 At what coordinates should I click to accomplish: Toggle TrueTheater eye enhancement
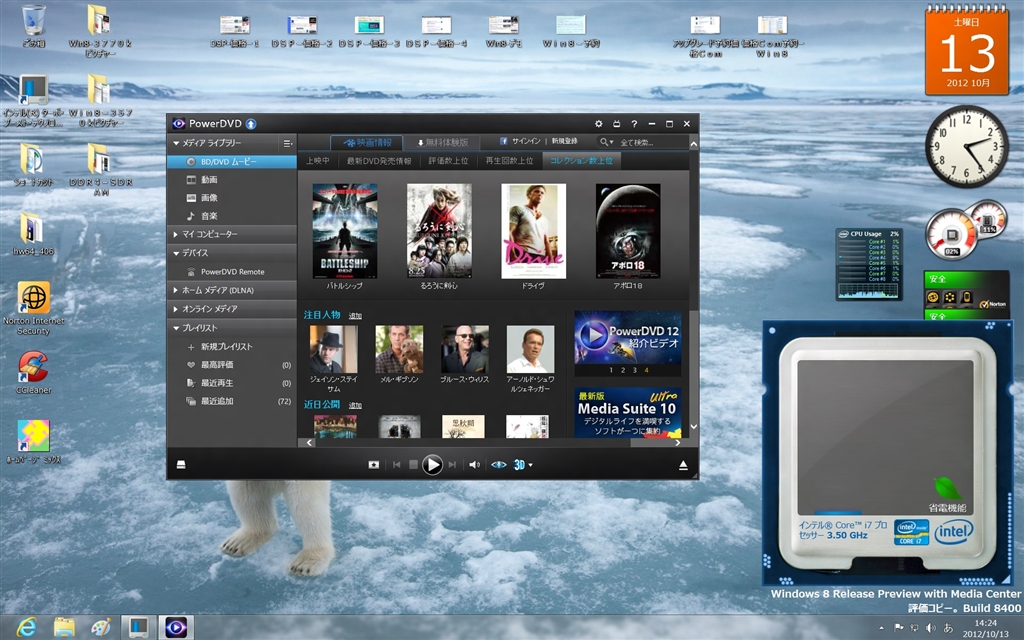[x=498, y=465]
